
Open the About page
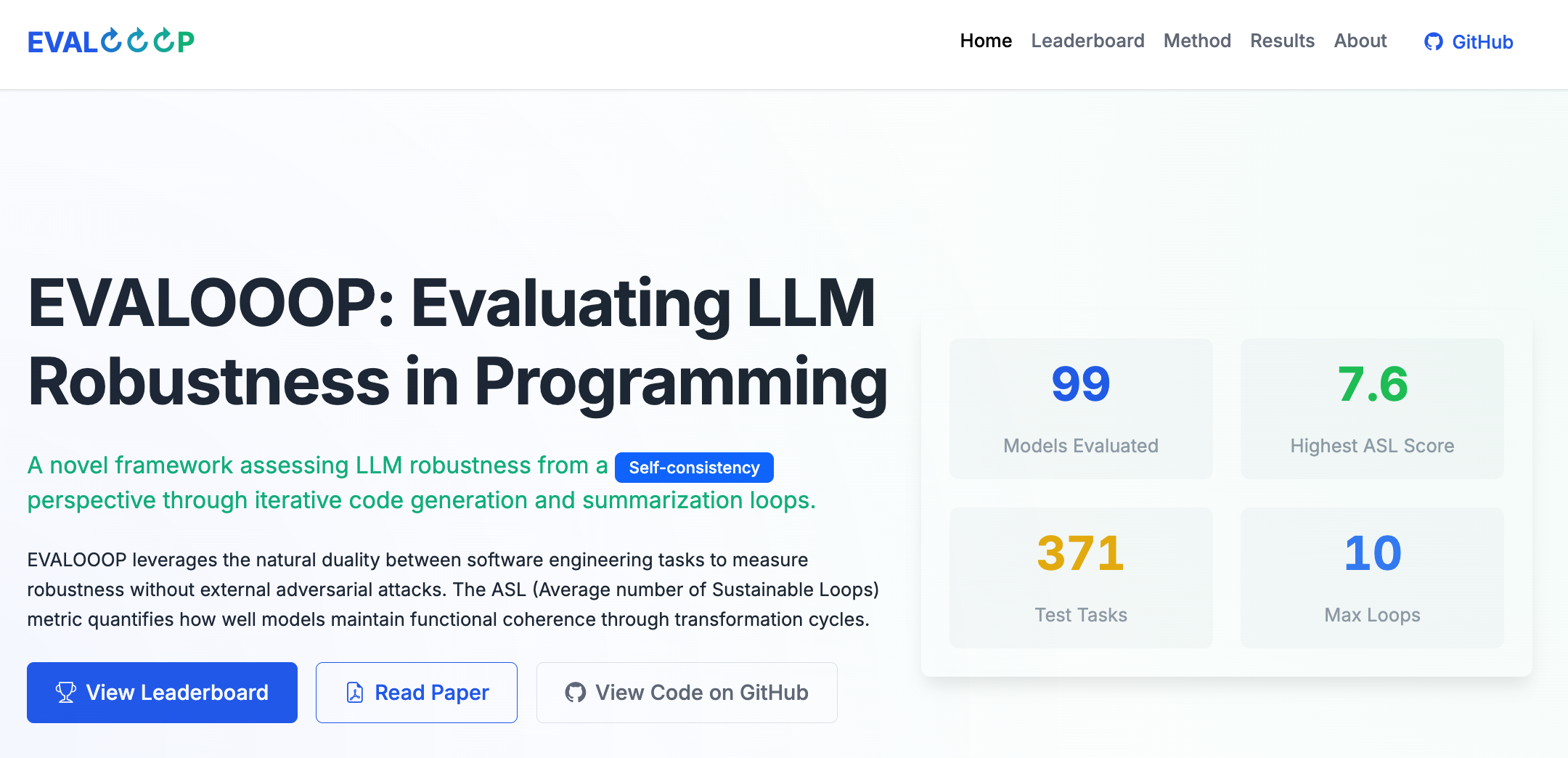click(x=1360, y=41)
